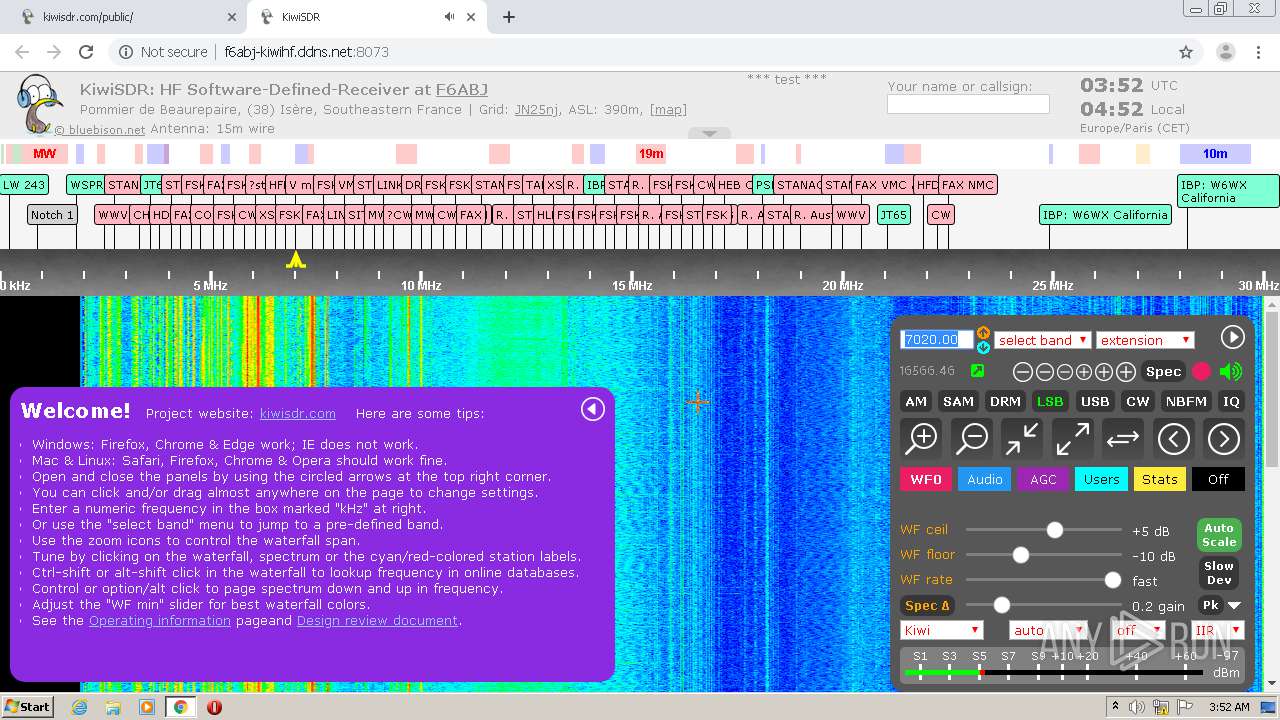Toggle the Slow Dev button
Screen dimensions: 1280x720
click(x=1219, y=573)
